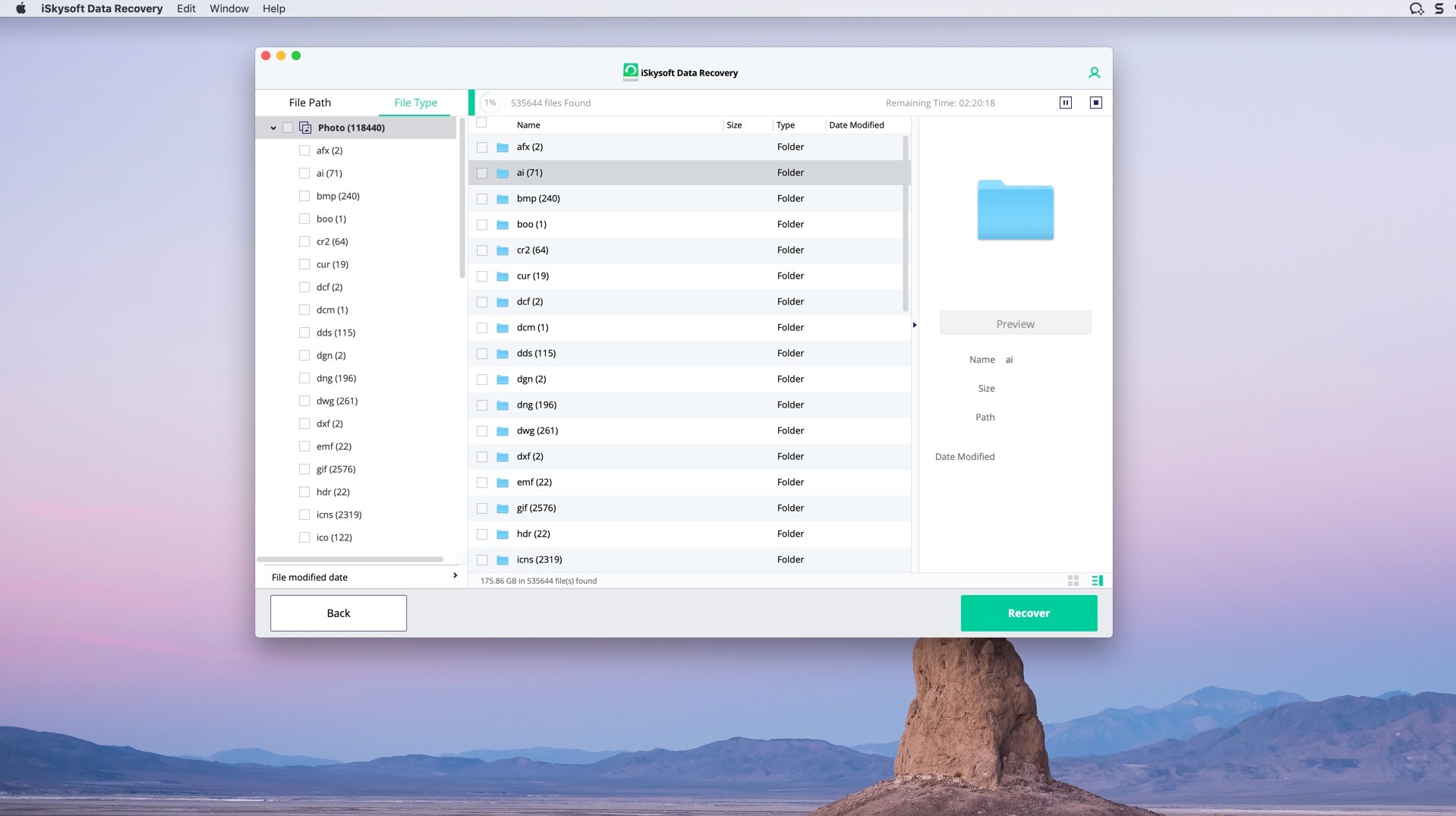Click the 1% scan progress indicator

tap(490, 102)
